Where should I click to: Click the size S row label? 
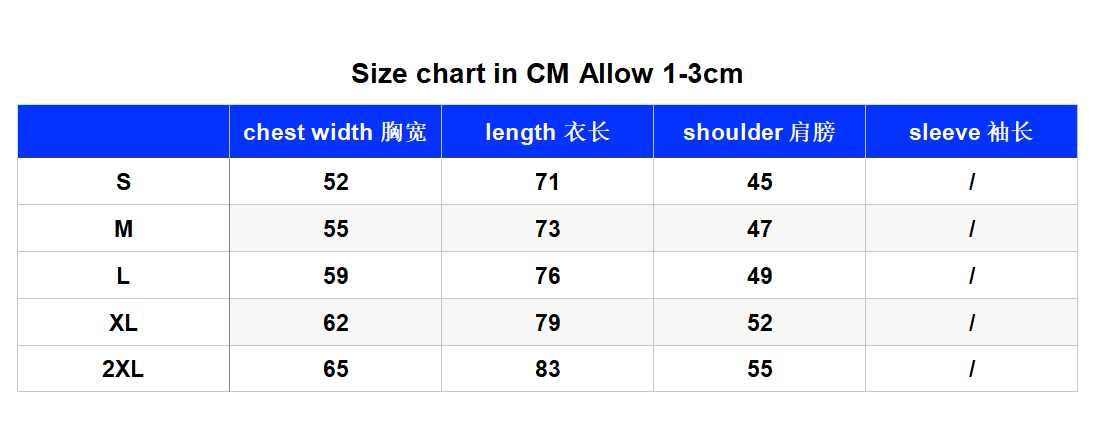123,182
